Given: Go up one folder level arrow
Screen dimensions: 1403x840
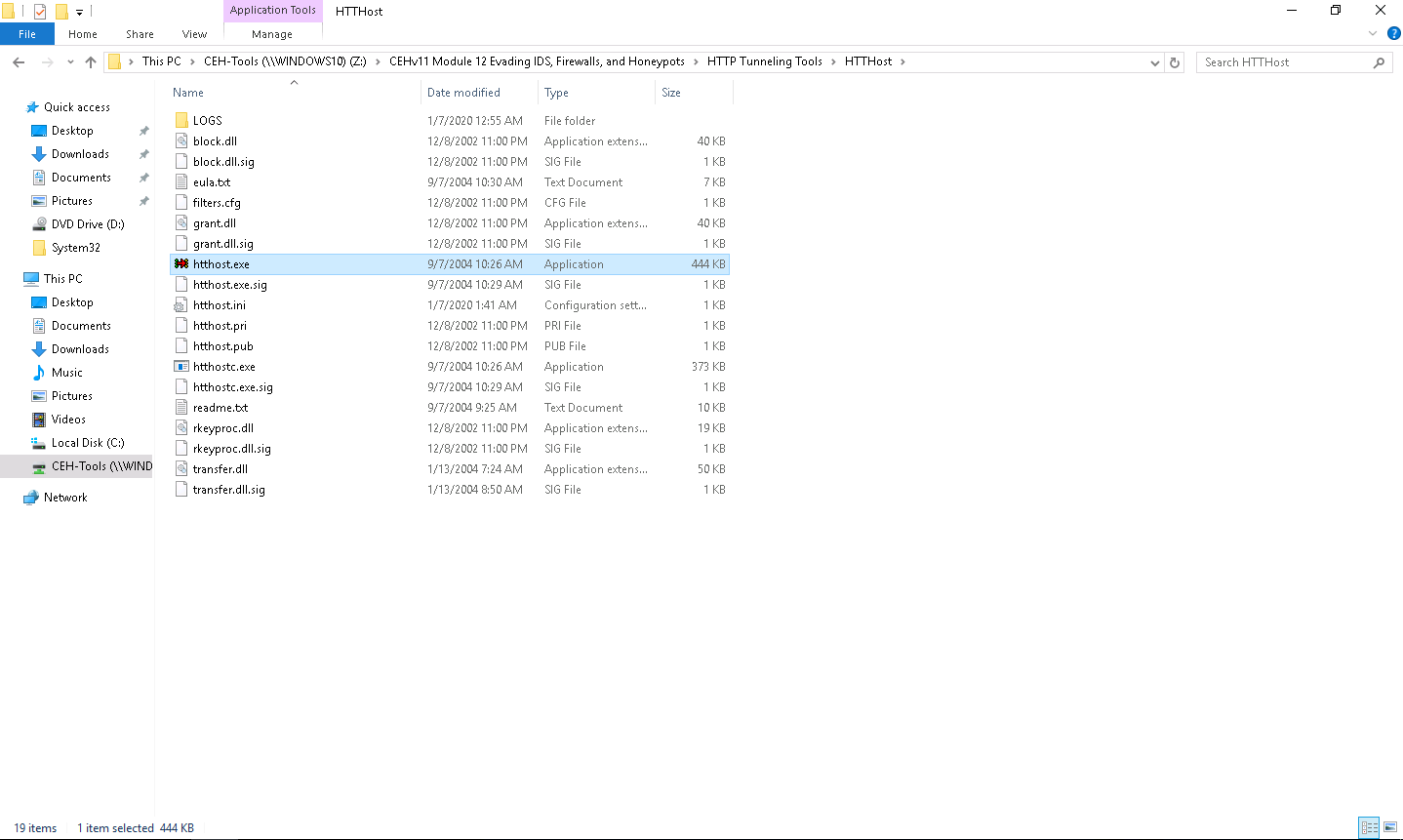Looking at the screenshot, I should coord(91,62).
